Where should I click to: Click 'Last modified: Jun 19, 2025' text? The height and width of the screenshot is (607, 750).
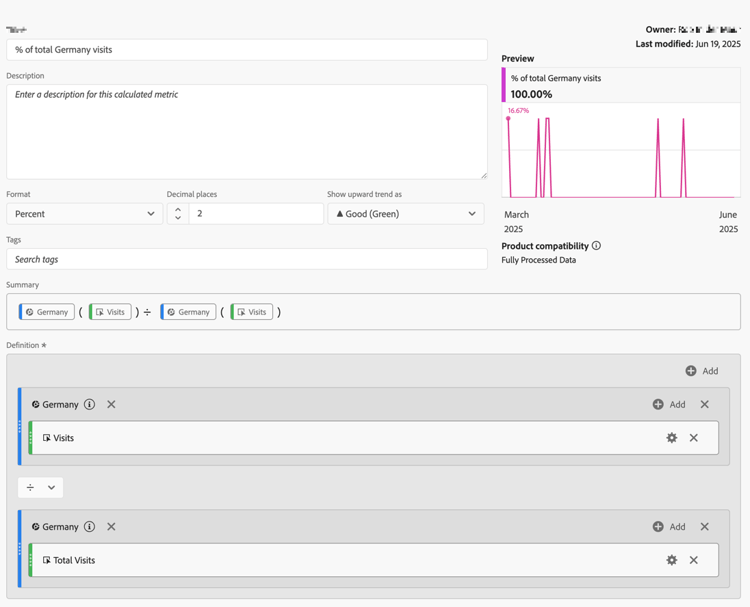pos(688,44)
